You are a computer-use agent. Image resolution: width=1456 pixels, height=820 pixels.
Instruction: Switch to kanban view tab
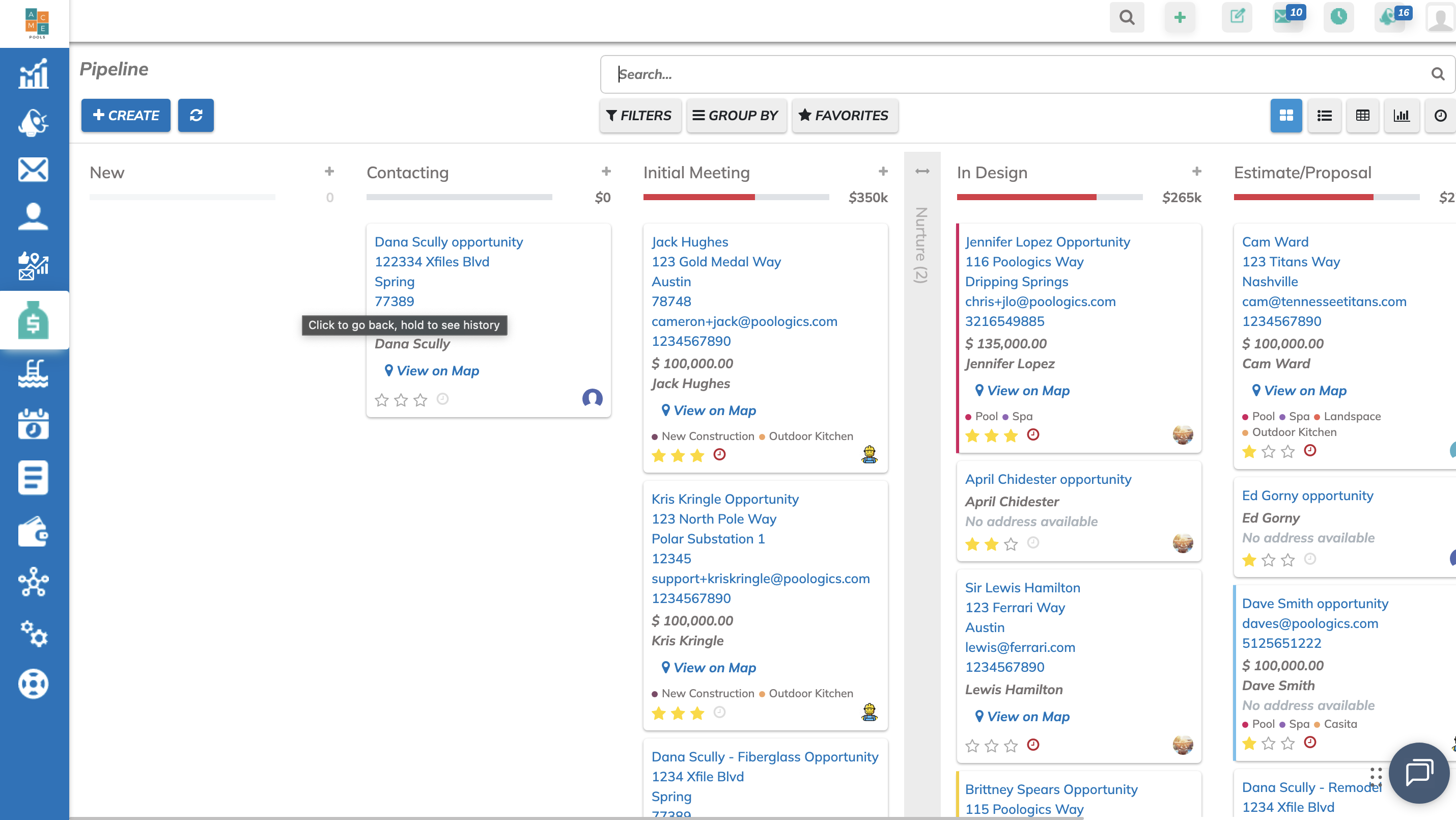point(1286,116)
